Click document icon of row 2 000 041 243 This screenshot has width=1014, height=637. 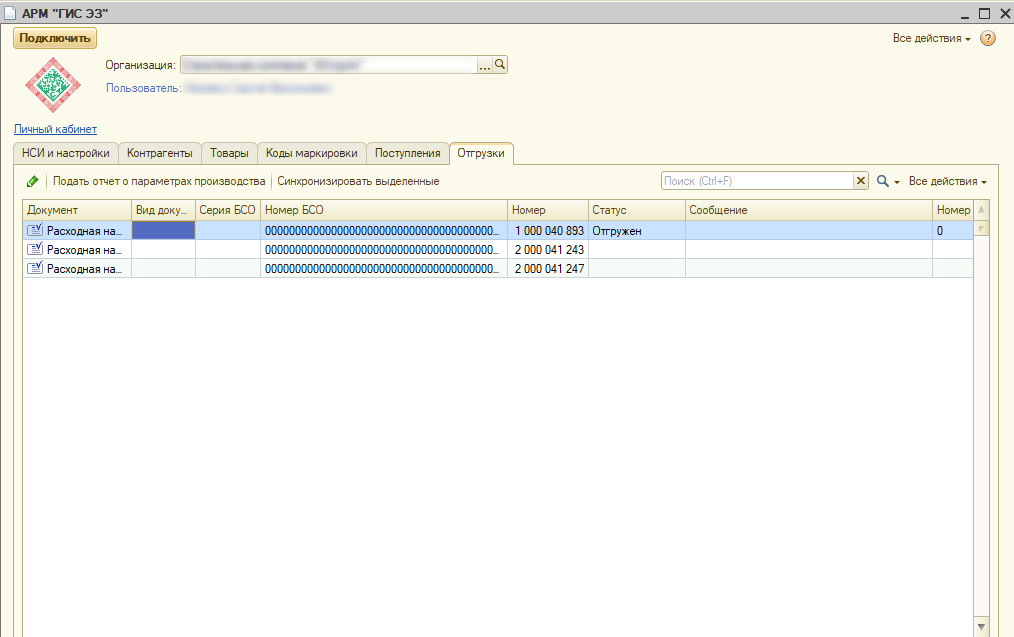(x=35, y=250)
